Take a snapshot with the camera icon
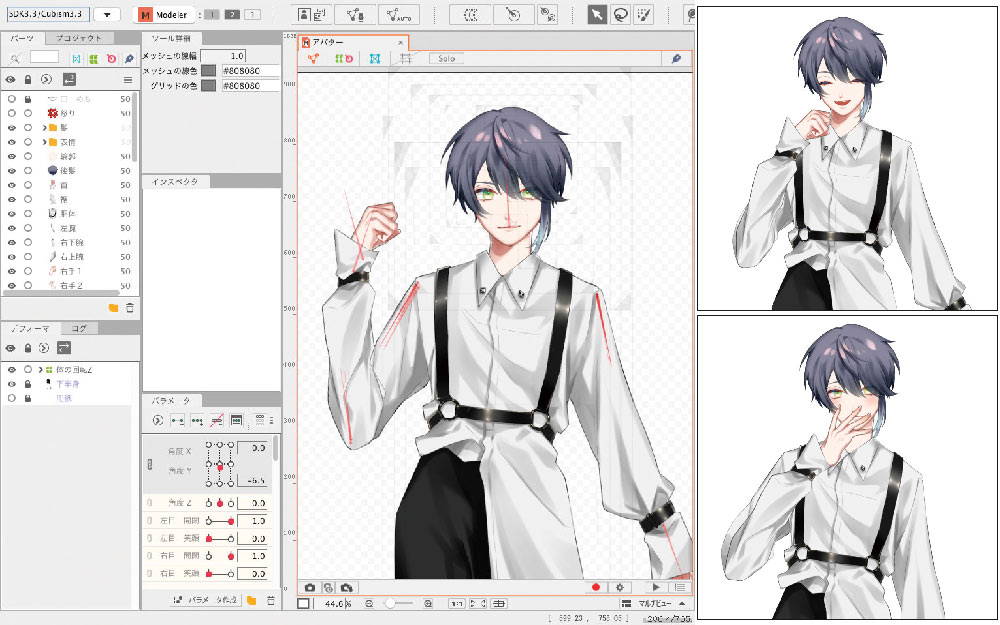 pyautogui.click(x=310, y=587)
